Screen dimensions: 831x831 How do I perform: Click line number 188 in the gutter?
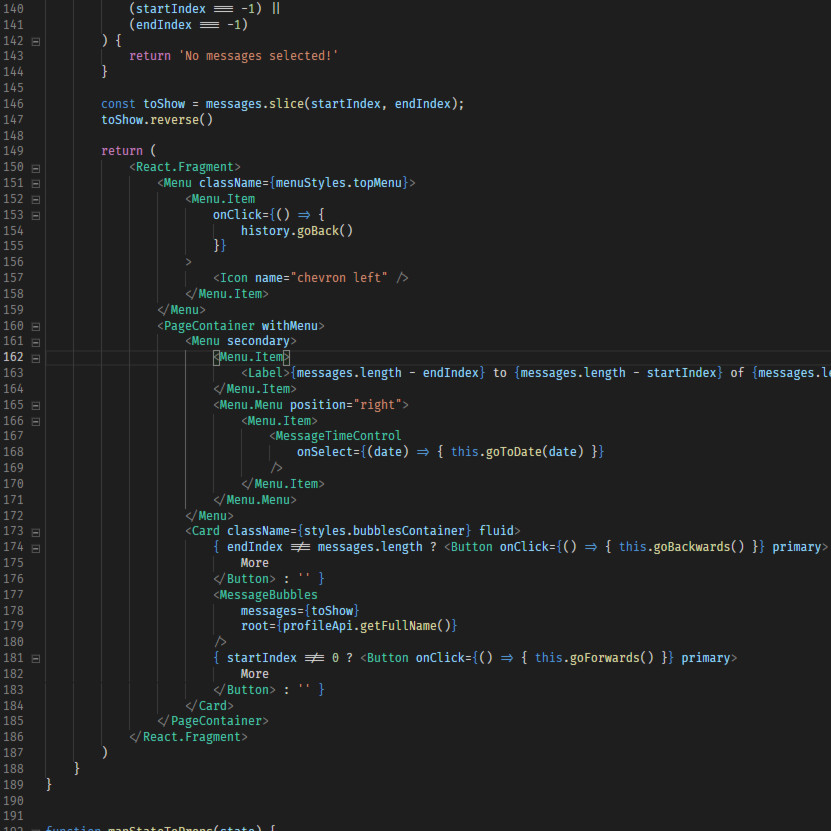point(14,768)
